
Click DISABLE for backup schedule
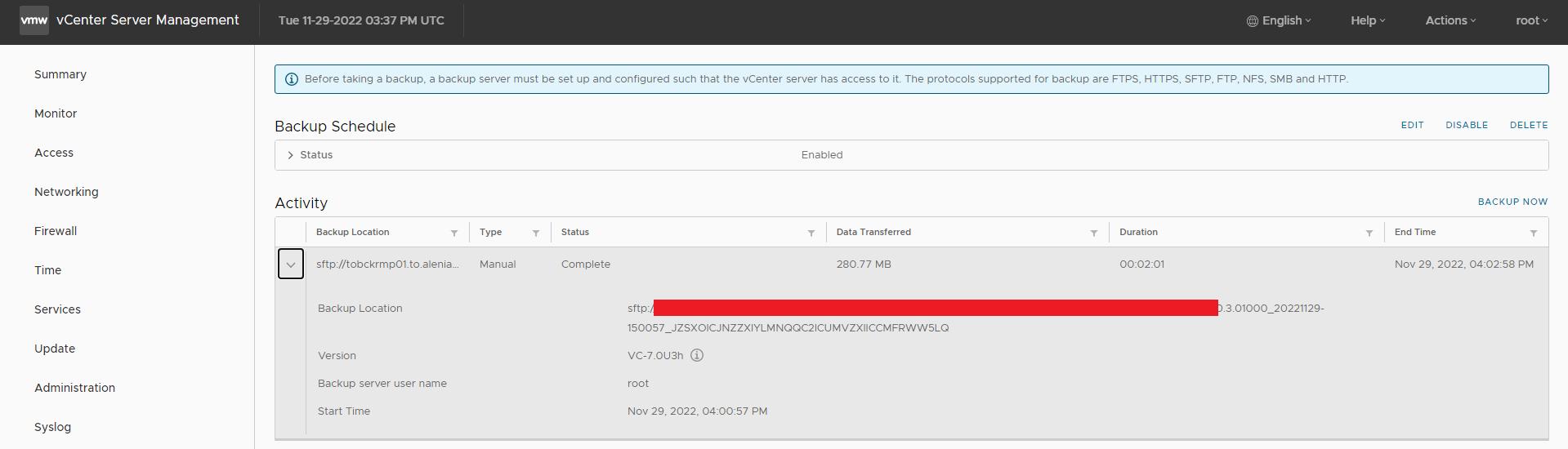1467,125
